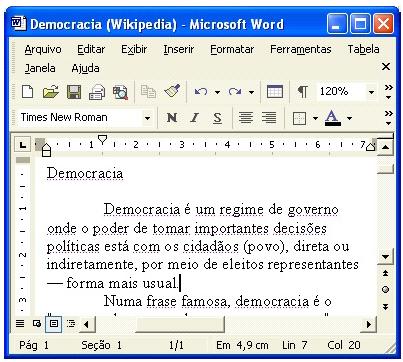Undo the last action
The height and width of the screenshot is (362, 403).
click(x=201, y=91)
